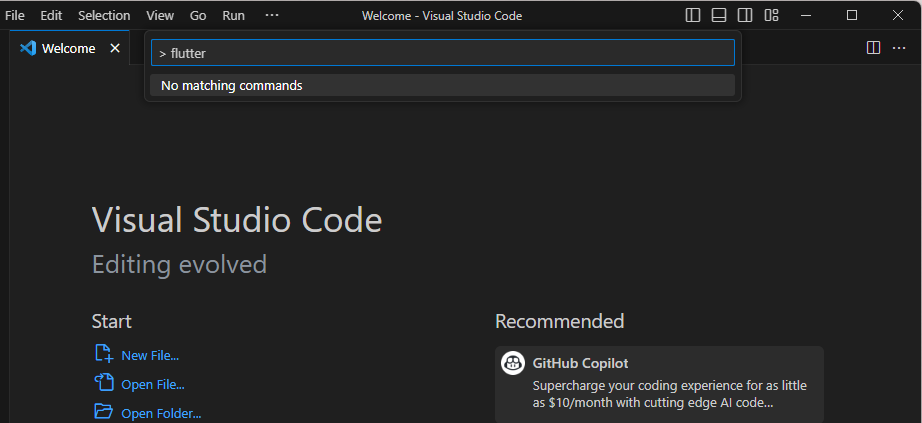The height and width of the screenshot is (423, 922).
Task: Close the Visual Studio Code window
Action: click(897, 16)
